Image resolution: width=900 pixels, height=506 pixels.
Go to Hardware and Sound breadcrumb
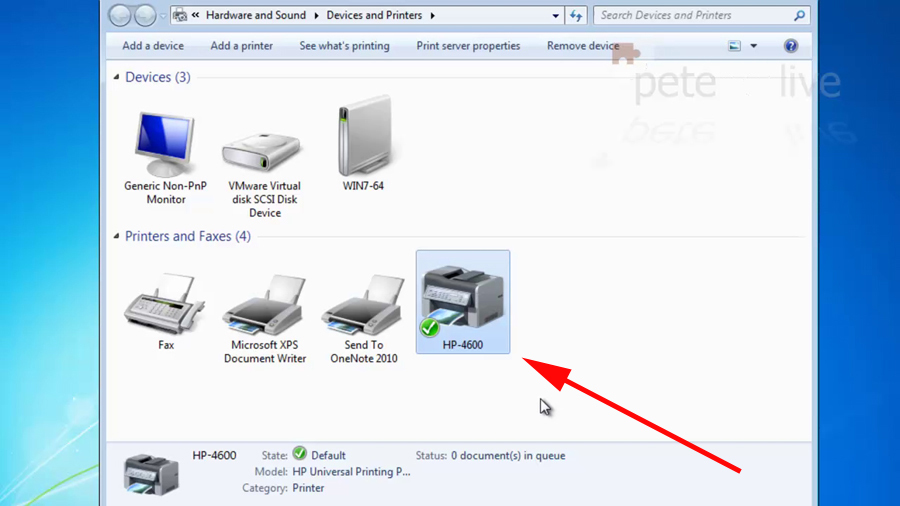click(x=256, y=15)
